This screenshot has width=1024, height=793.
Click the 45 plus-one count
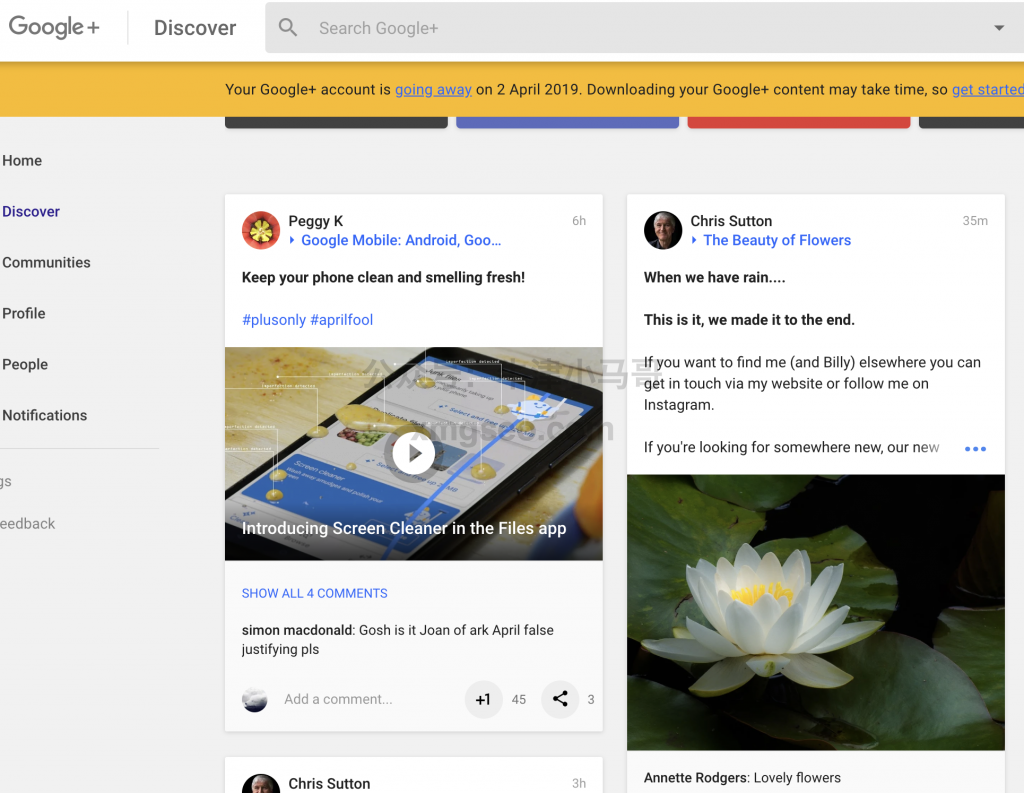[x=519, y=700]
